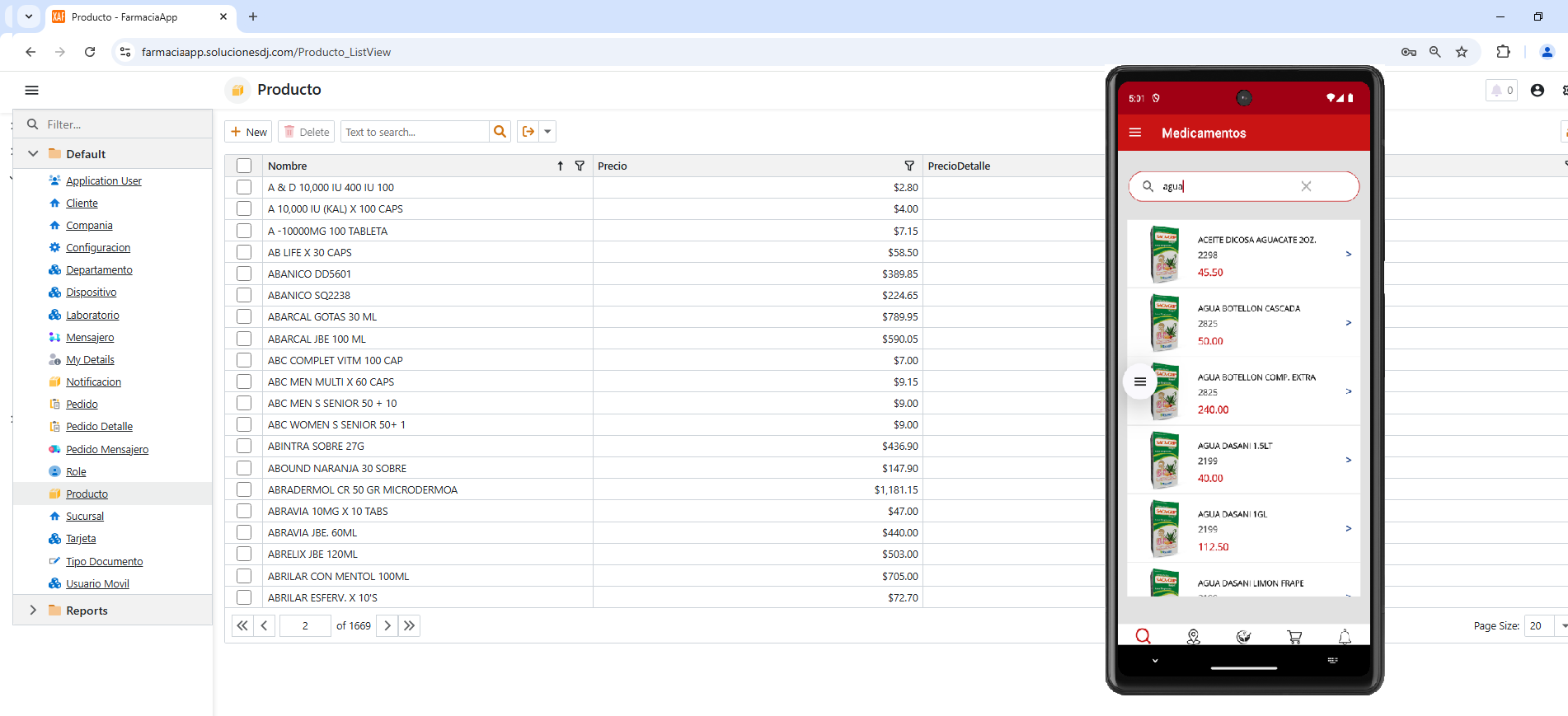Check the row A & D 10,000 IU 400 IU 100
The width and height of the screenshot is (1568, 716).
(244, 187)
